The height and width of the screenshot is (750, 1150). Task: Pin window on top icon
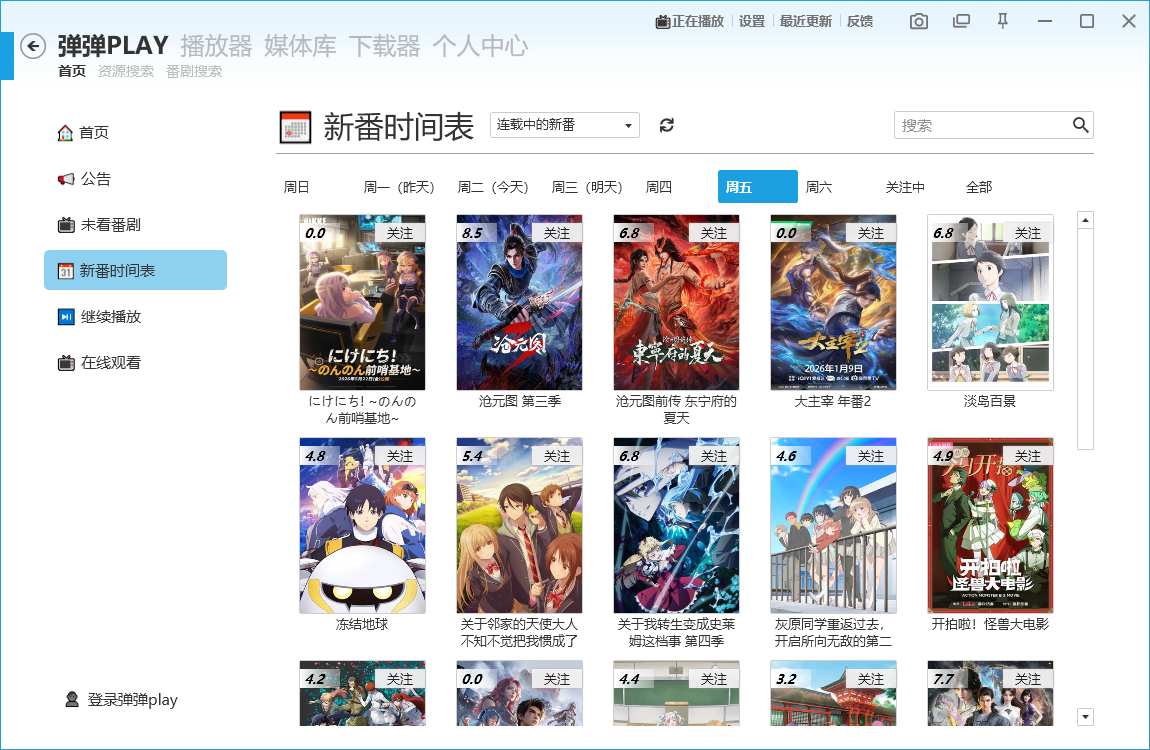1003,21
